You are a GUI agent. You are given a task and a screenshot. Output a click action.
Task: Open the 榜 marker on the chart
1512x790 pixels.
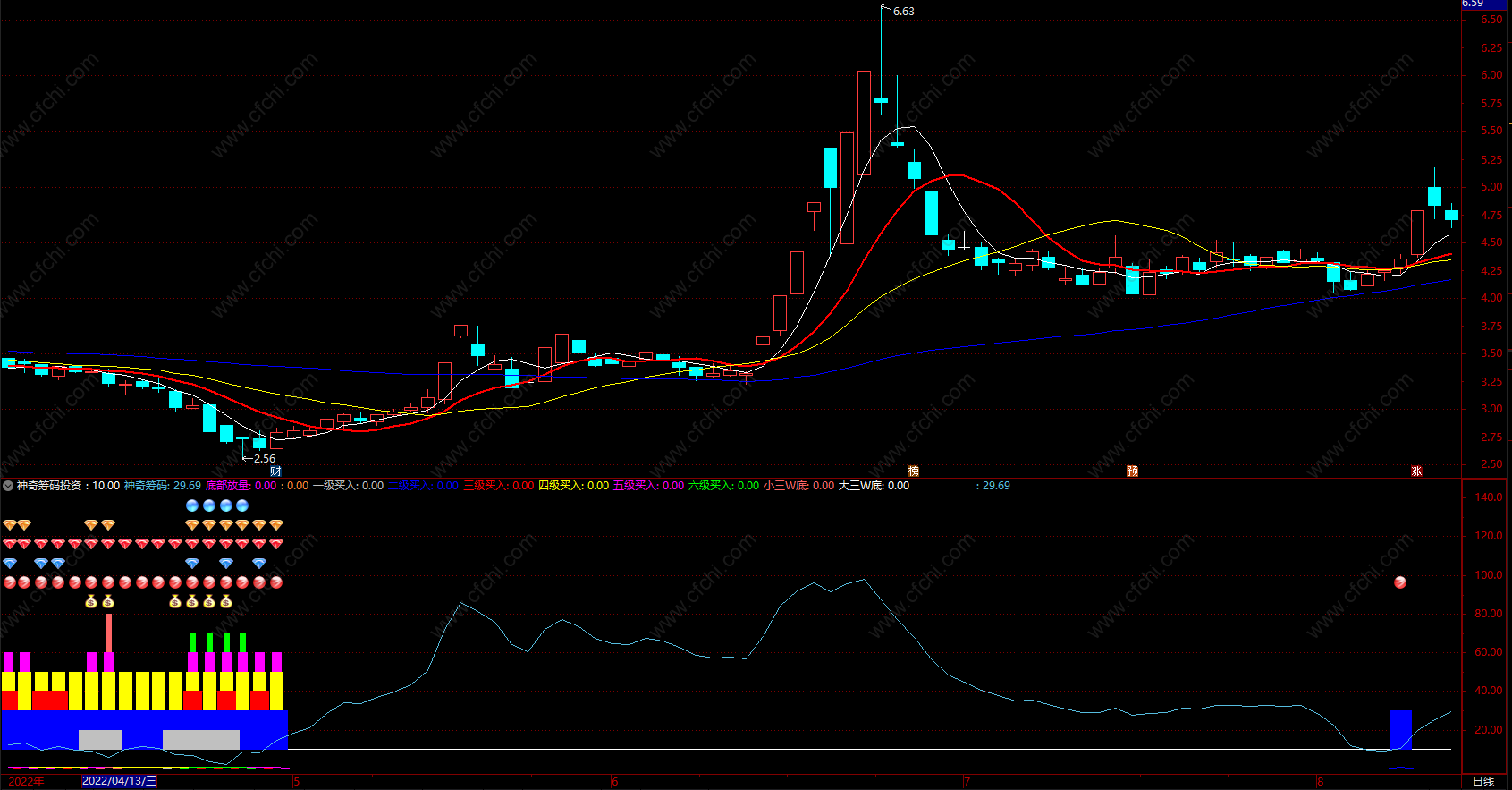coord(913,471)
